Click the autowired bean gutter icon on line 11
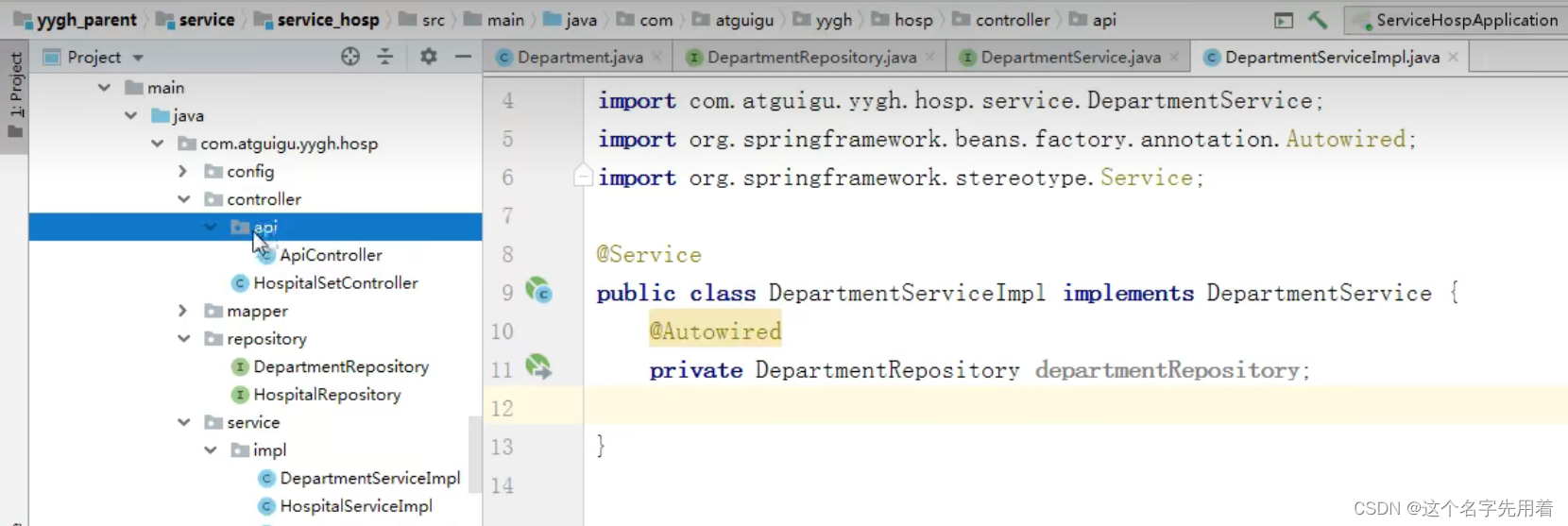Viewport: 1568px width, 526px height. pyautogui.click(x=538, y=367)
